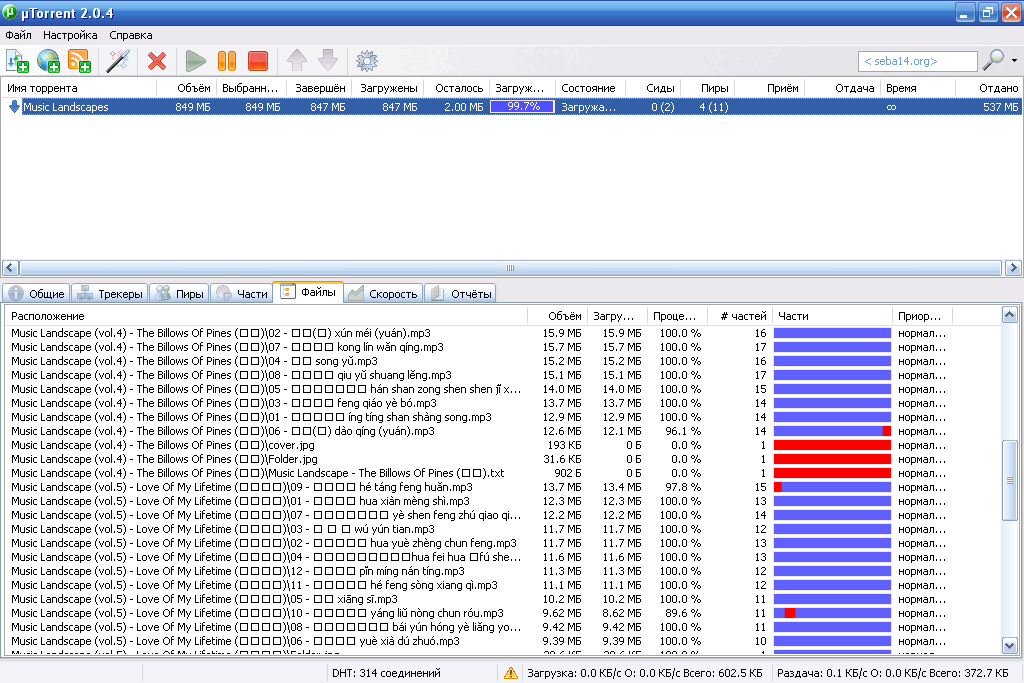Click the download arrow icon beside Music Landscapes
1024x683 pixels.
click(14, 106)
